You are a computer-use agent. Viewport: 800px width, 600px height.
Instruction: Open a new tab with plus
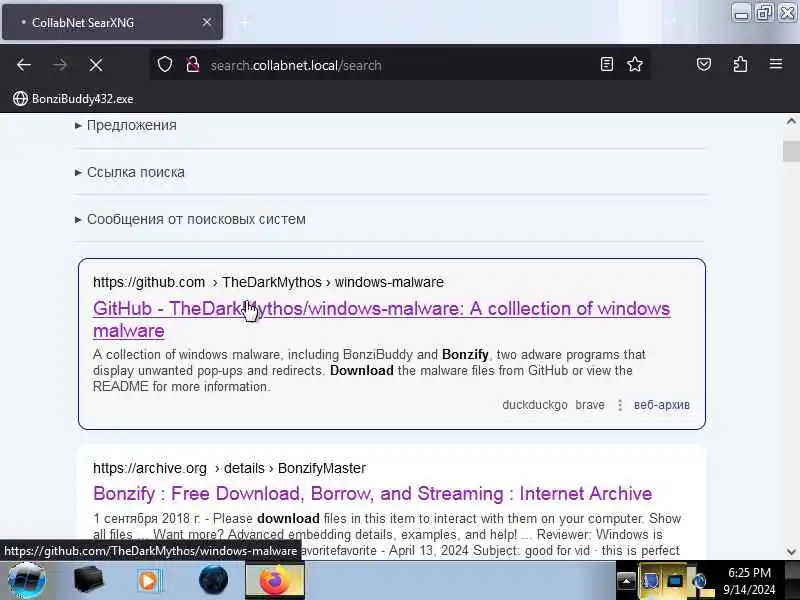[244, 22]
